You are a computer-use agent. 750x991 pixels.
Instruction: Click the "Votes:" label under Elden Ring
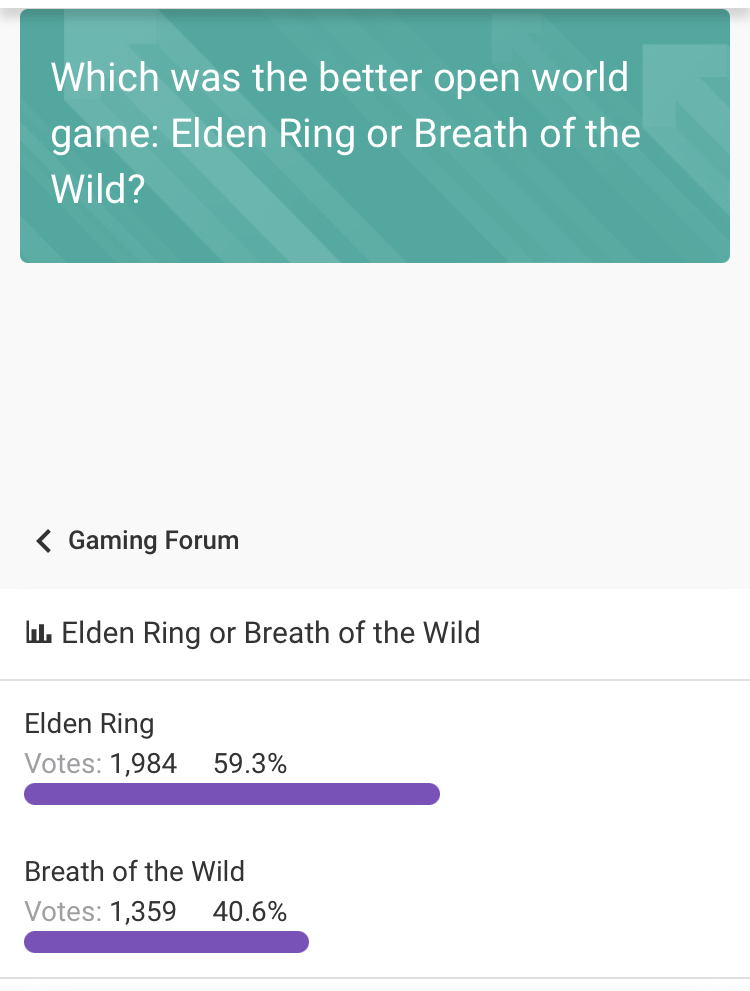[63, 764]
